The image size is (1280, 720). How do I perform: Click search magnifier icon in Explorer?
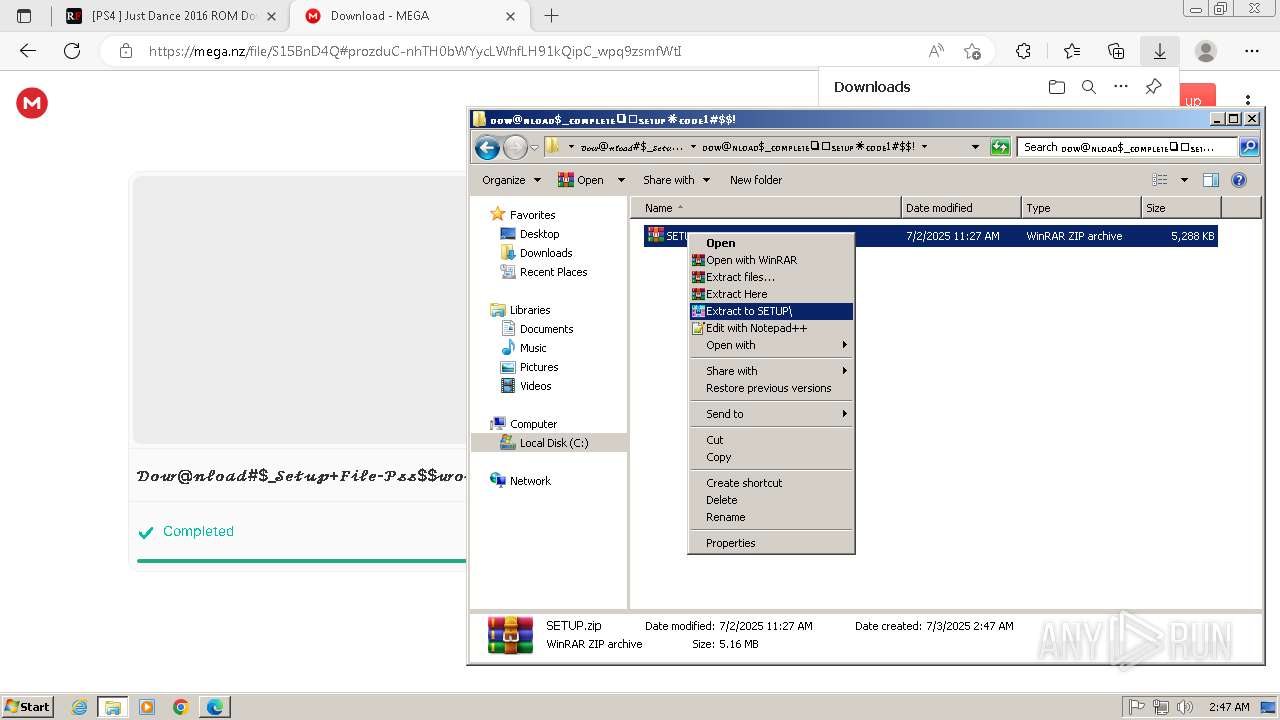[1249, 147]
